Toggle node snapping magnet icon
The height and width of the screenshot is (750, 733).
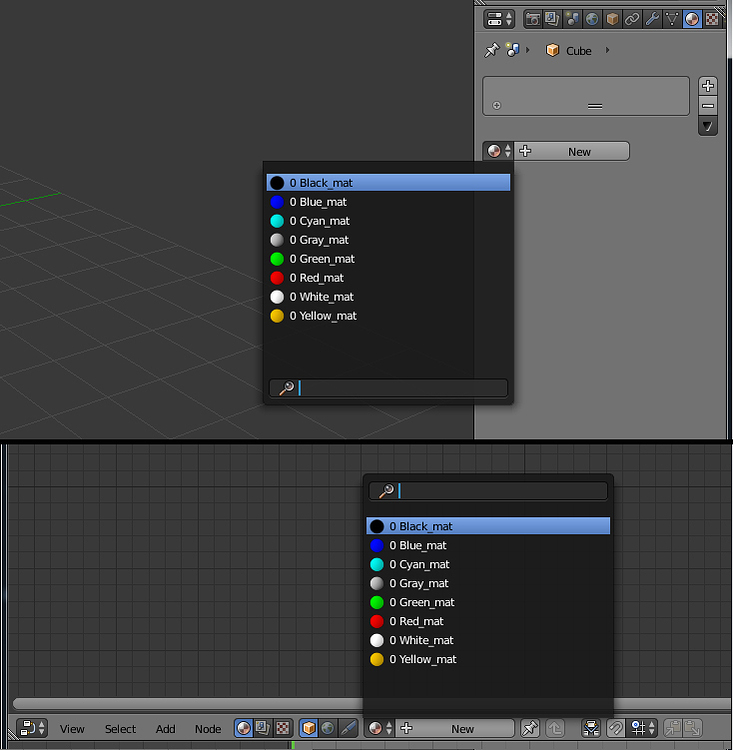(x=616, y=728)
